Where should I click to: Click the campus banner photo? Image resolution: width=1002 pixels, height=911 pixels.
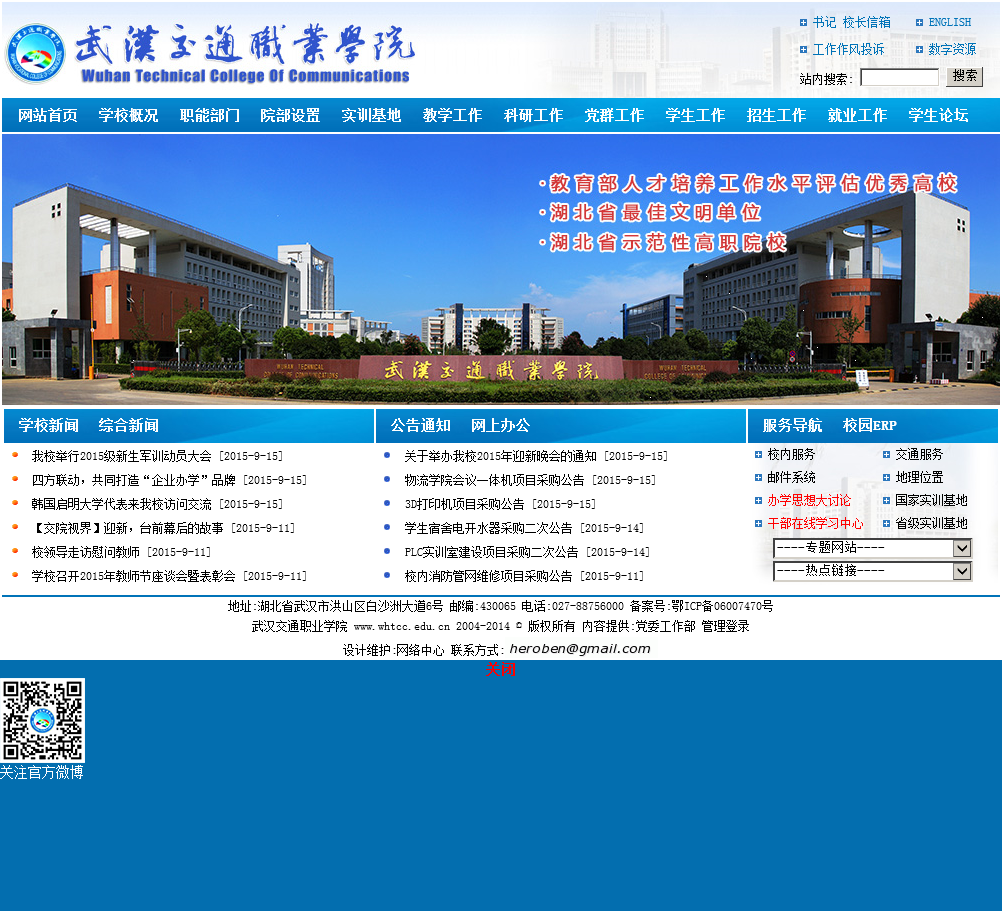tap(501, 269)
